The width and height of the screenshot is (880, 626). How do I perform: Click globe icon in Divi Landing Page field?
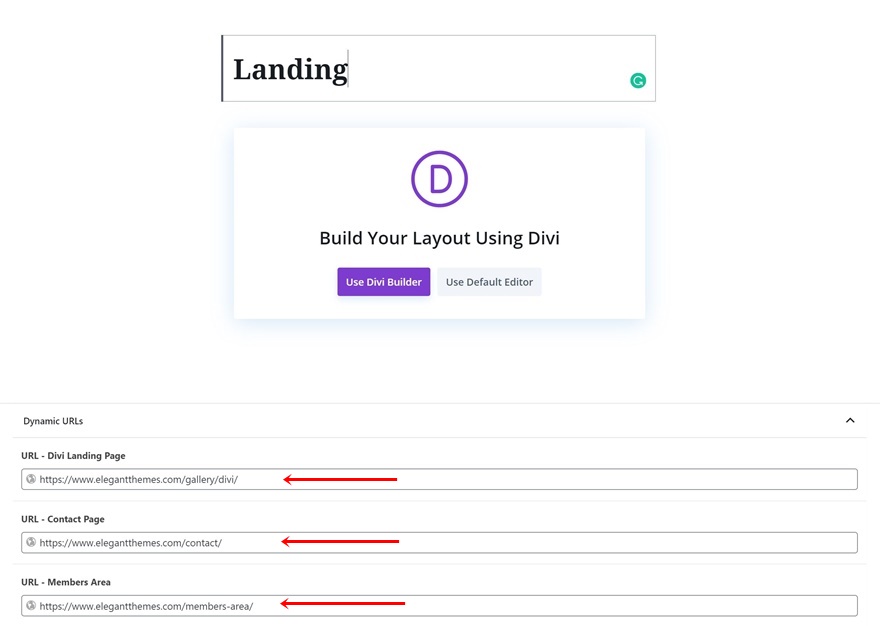31,479
